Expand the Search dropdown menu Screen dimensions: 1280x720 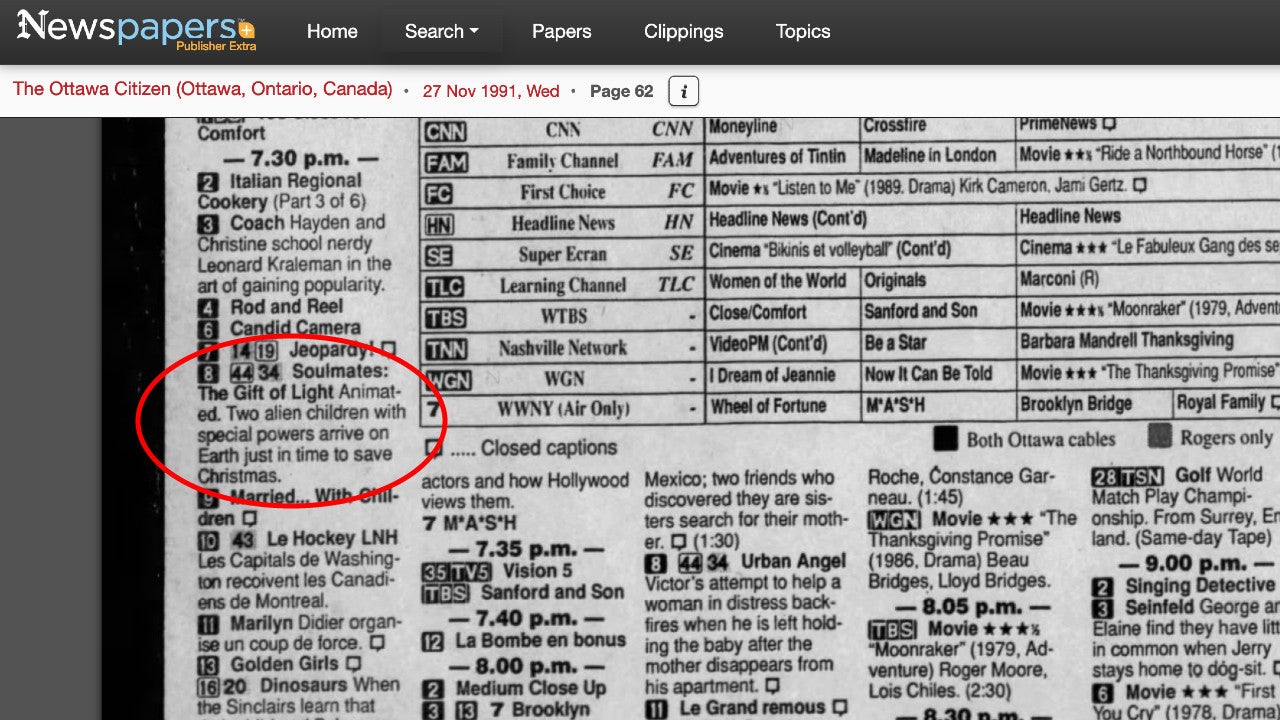(441, 31)
